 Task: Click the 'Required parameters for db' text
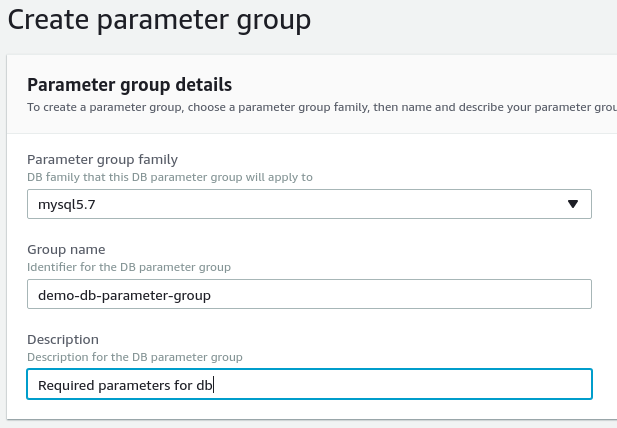pos(125,385)
